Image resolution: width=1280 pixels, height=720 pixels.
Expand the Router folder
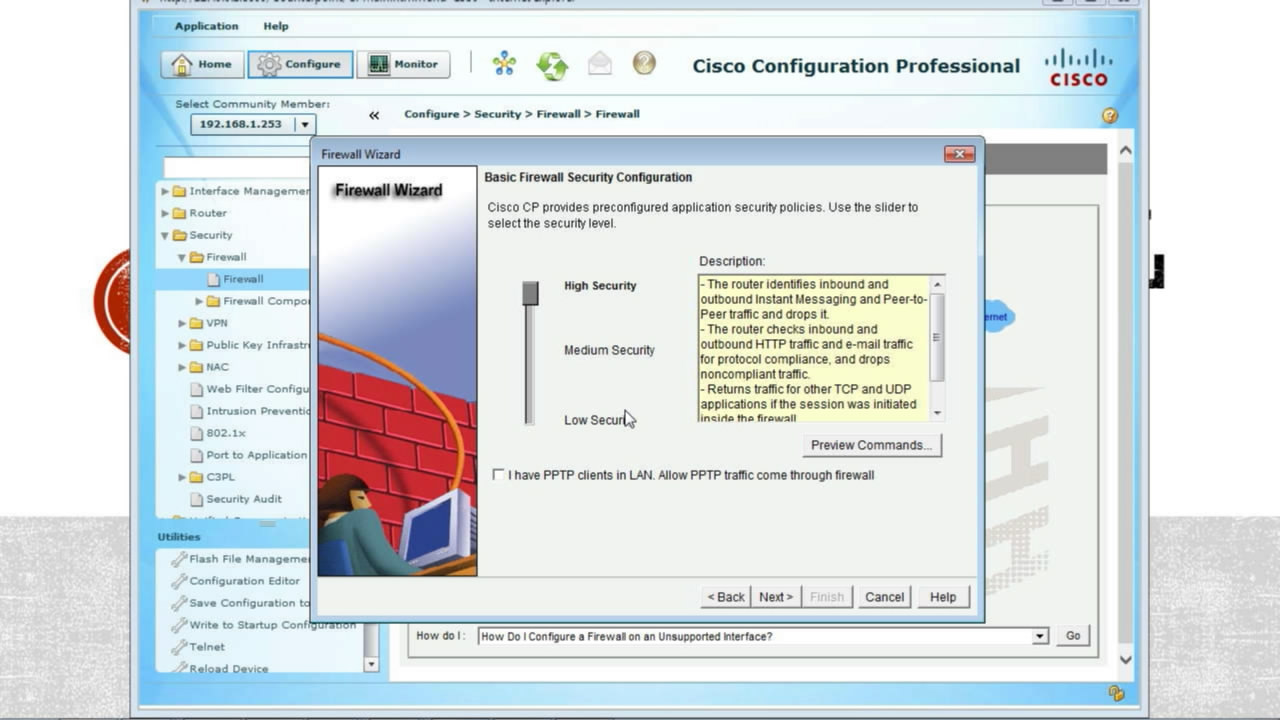(x=165, y=213)
